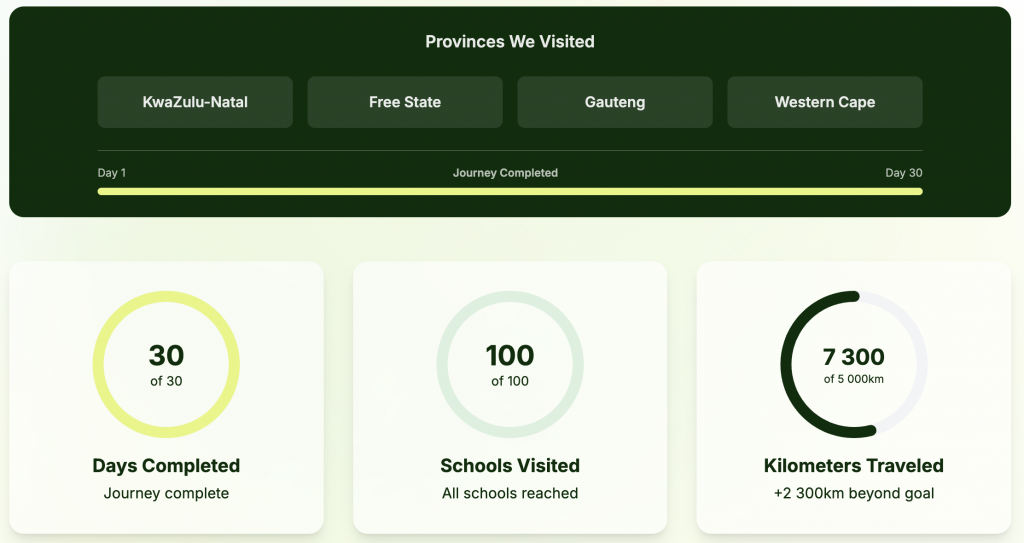1024x543 pixels.
Task: Click the Days Completed progress ring
Action: pos(100,364)
